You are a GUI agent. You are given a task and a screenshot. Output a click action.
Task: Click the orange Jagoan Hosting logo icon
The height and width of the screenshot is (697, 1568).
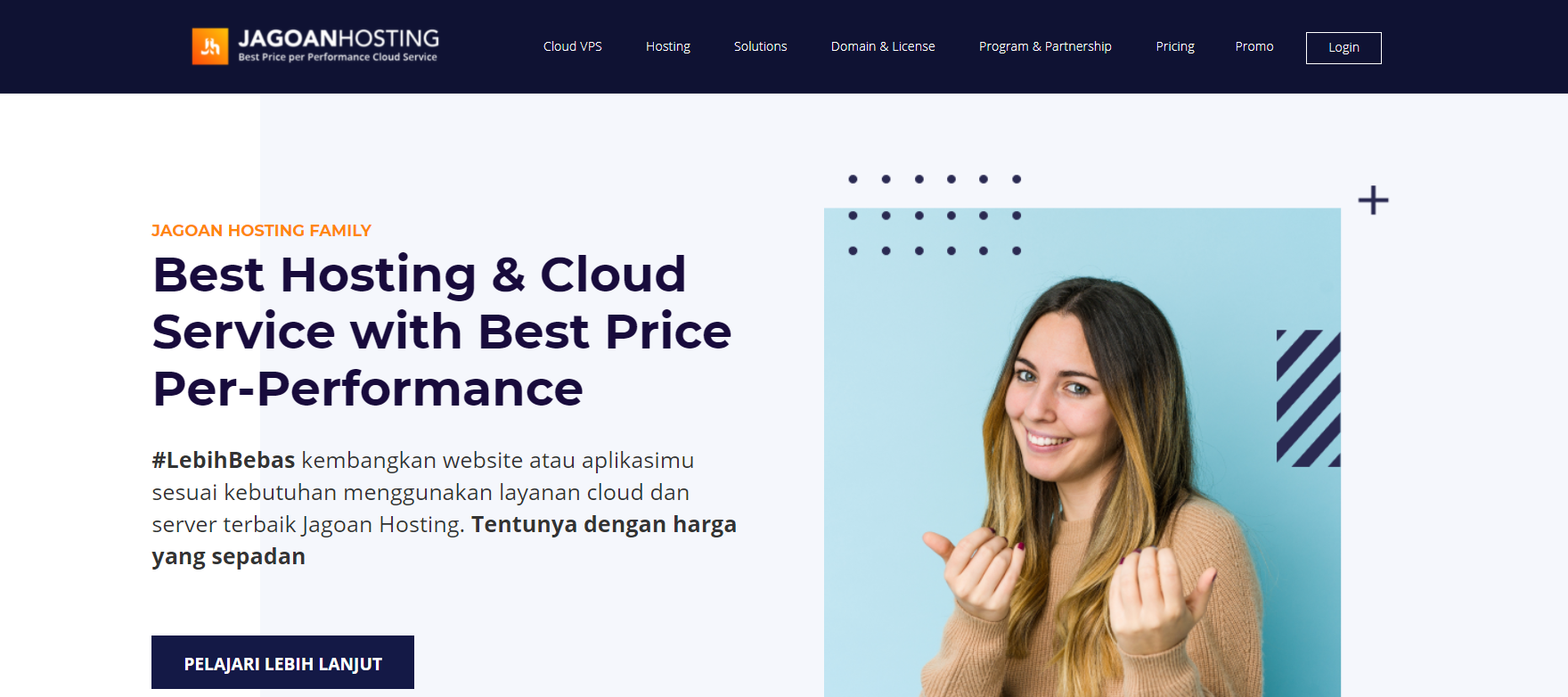[x=210, y=46]
